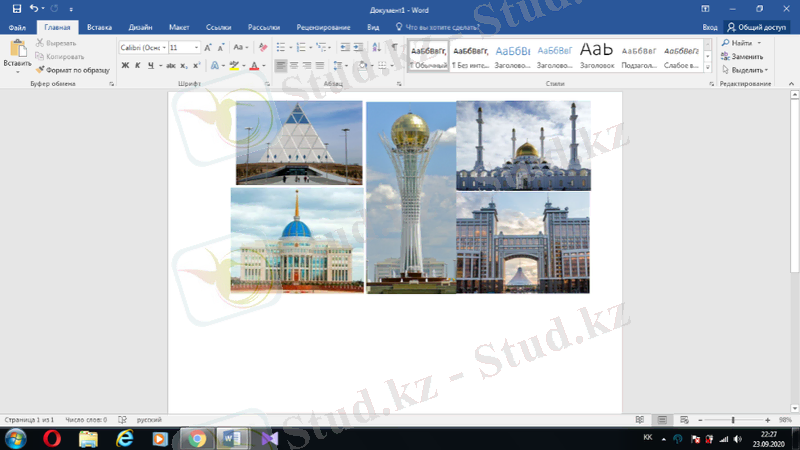Expand the Выделить (Select) dropdown
This screenshot has width=800, height=450.
748,70
